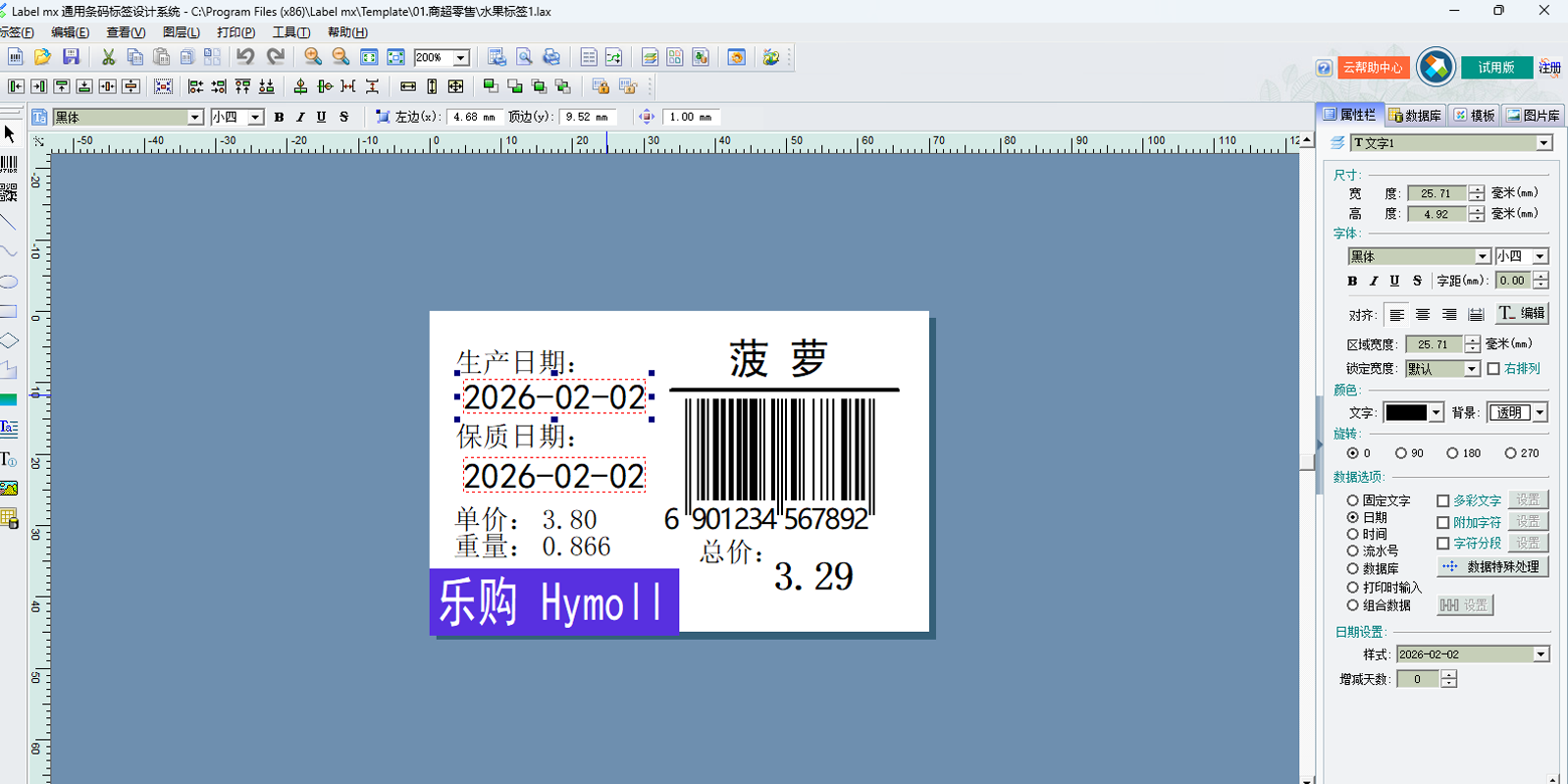Center-align text in the properties panel
The height and width of the screenshot is (784, 1568).
click(1423, 315)
